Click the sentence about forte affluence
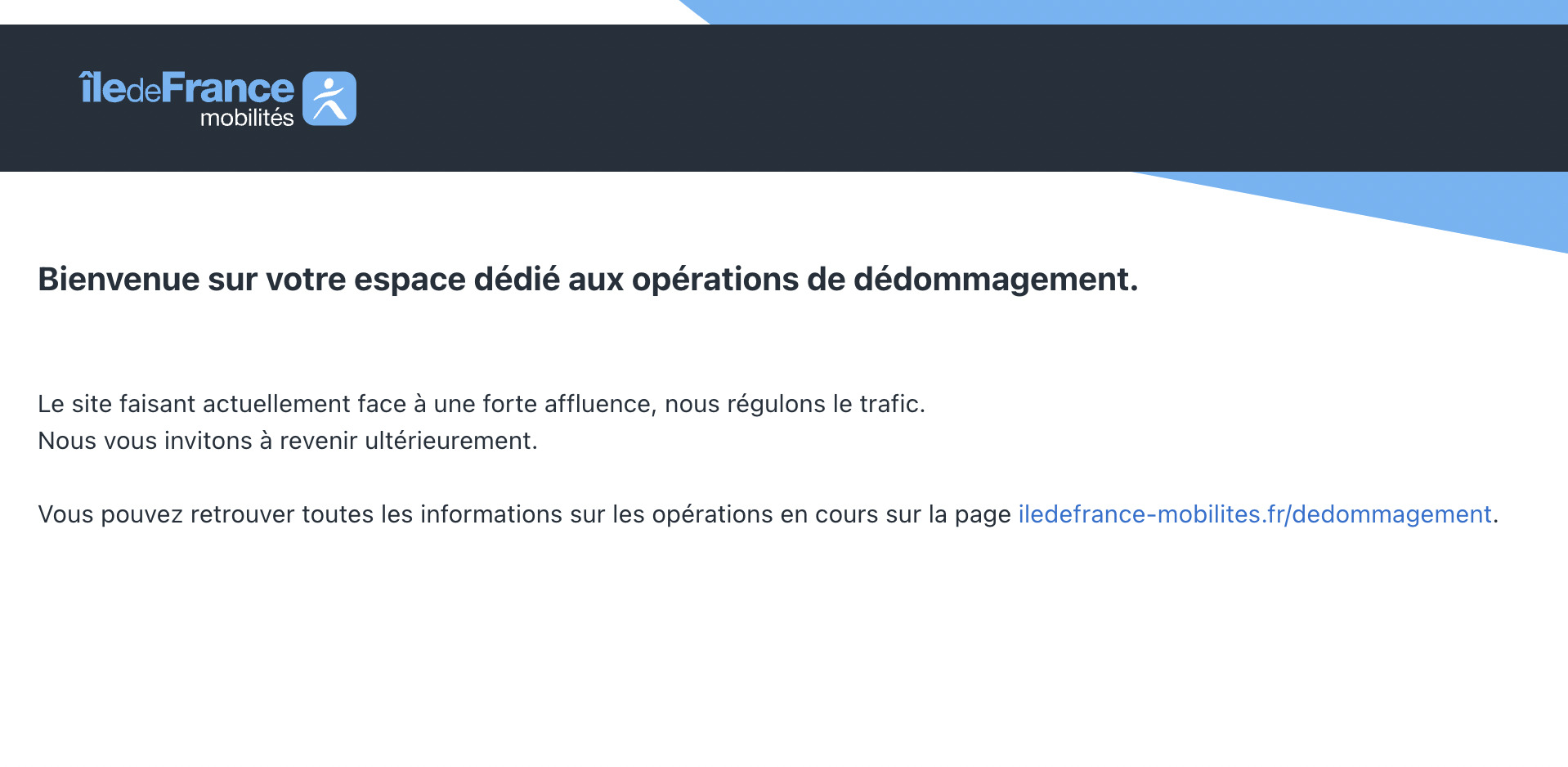Image resolution: width=1568 pixels, height=767 pixels. (x=482, y=404)
